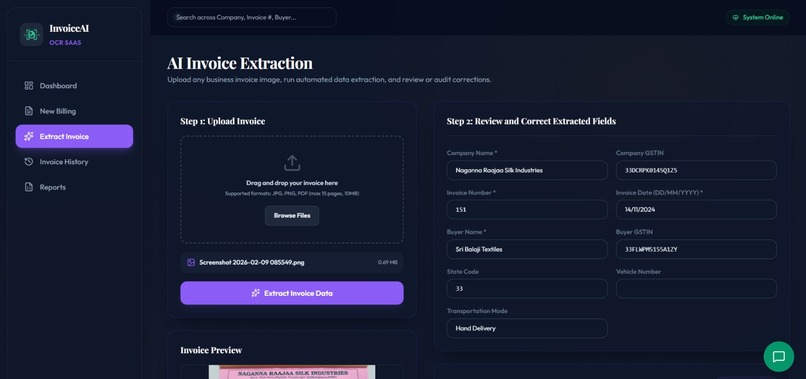The image size is (806, 379).
Task: Go to New Billing
Action: click(75, 111)
